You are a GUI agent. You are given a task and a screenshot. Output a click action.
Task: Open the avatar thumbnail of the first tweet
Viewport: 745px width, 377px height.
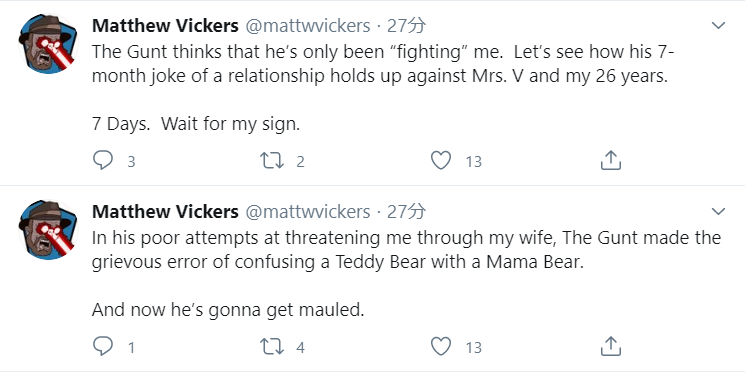[48, 44]
